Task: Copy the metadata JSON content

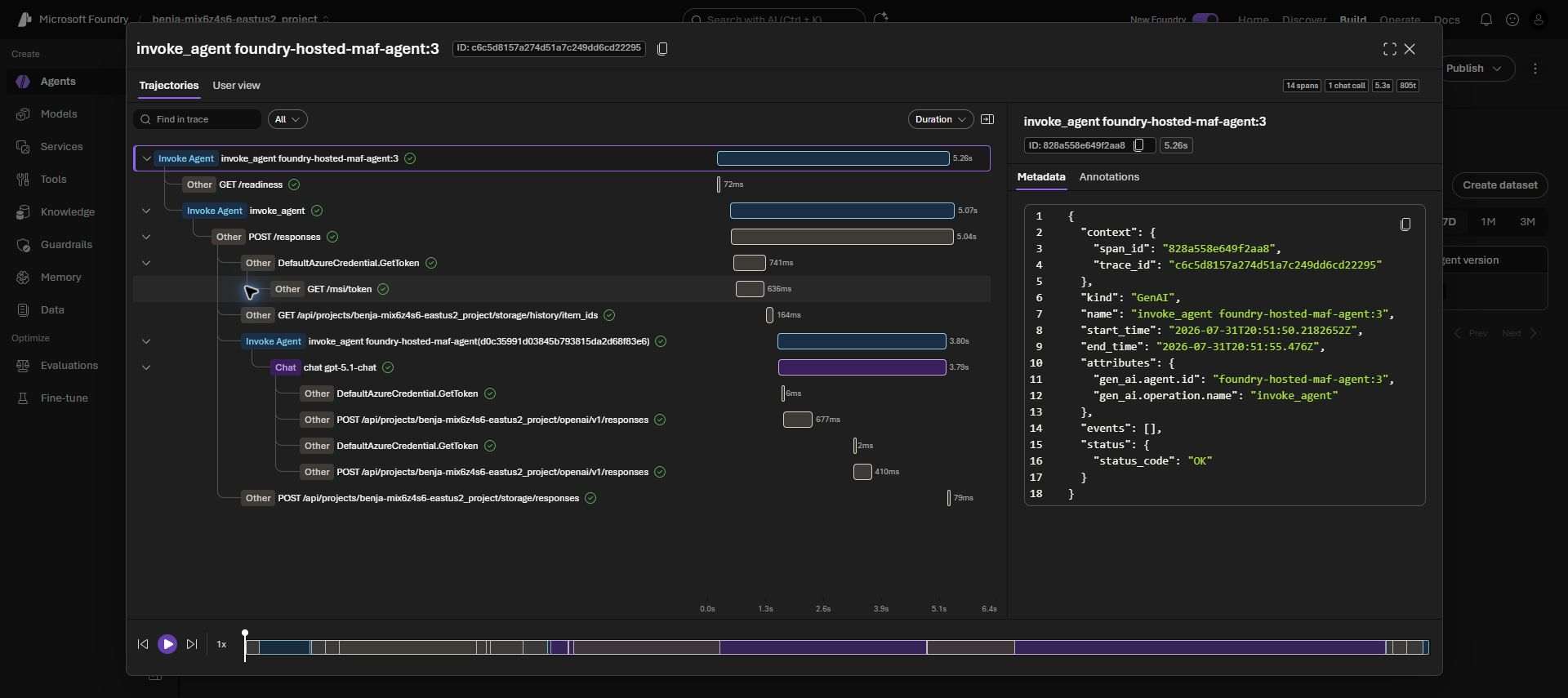Action: pos(1405,225)
